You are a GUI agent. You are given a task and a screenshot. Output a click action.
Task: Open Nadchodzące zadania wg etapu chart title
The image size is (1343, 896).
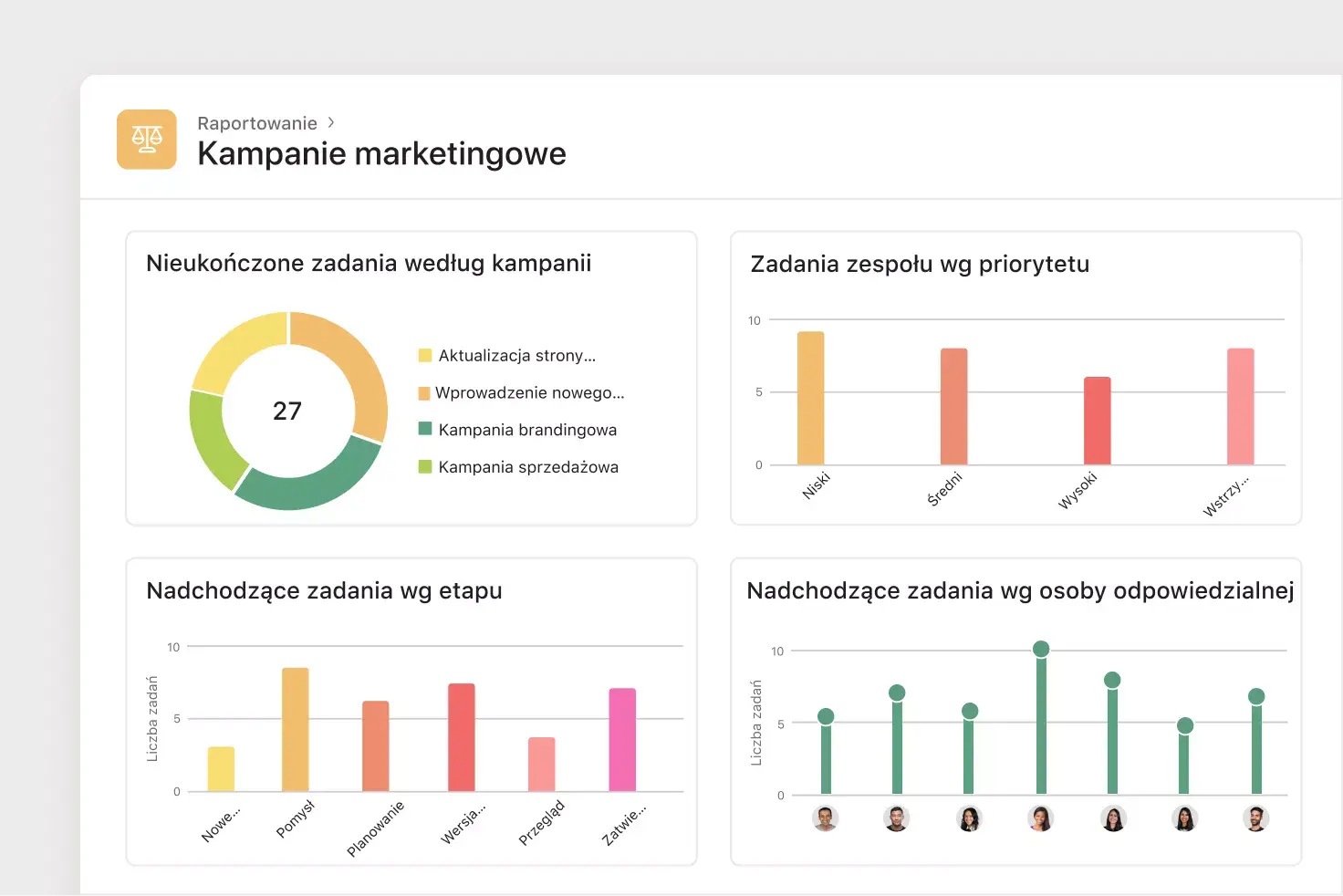(x=324, y=591)
